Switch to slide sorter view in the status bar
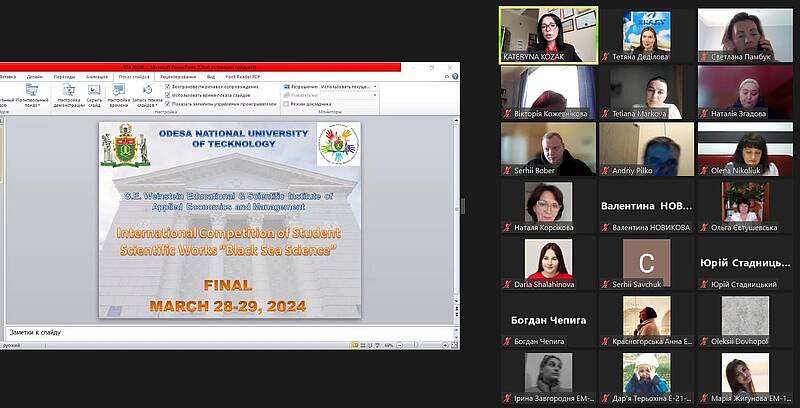The width and height of the screenshot is (800, 408). [x=363, y=345]
